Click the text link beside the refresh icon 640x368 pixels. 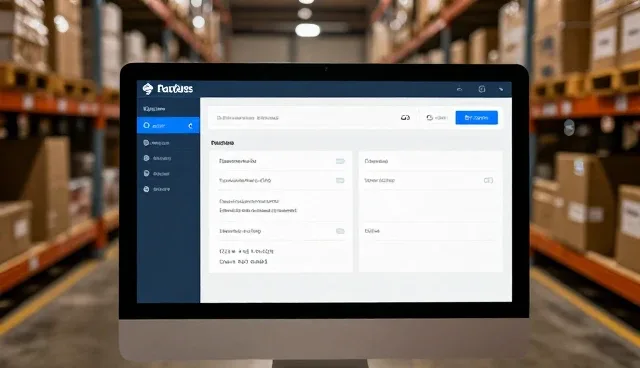tap(441, 118)
